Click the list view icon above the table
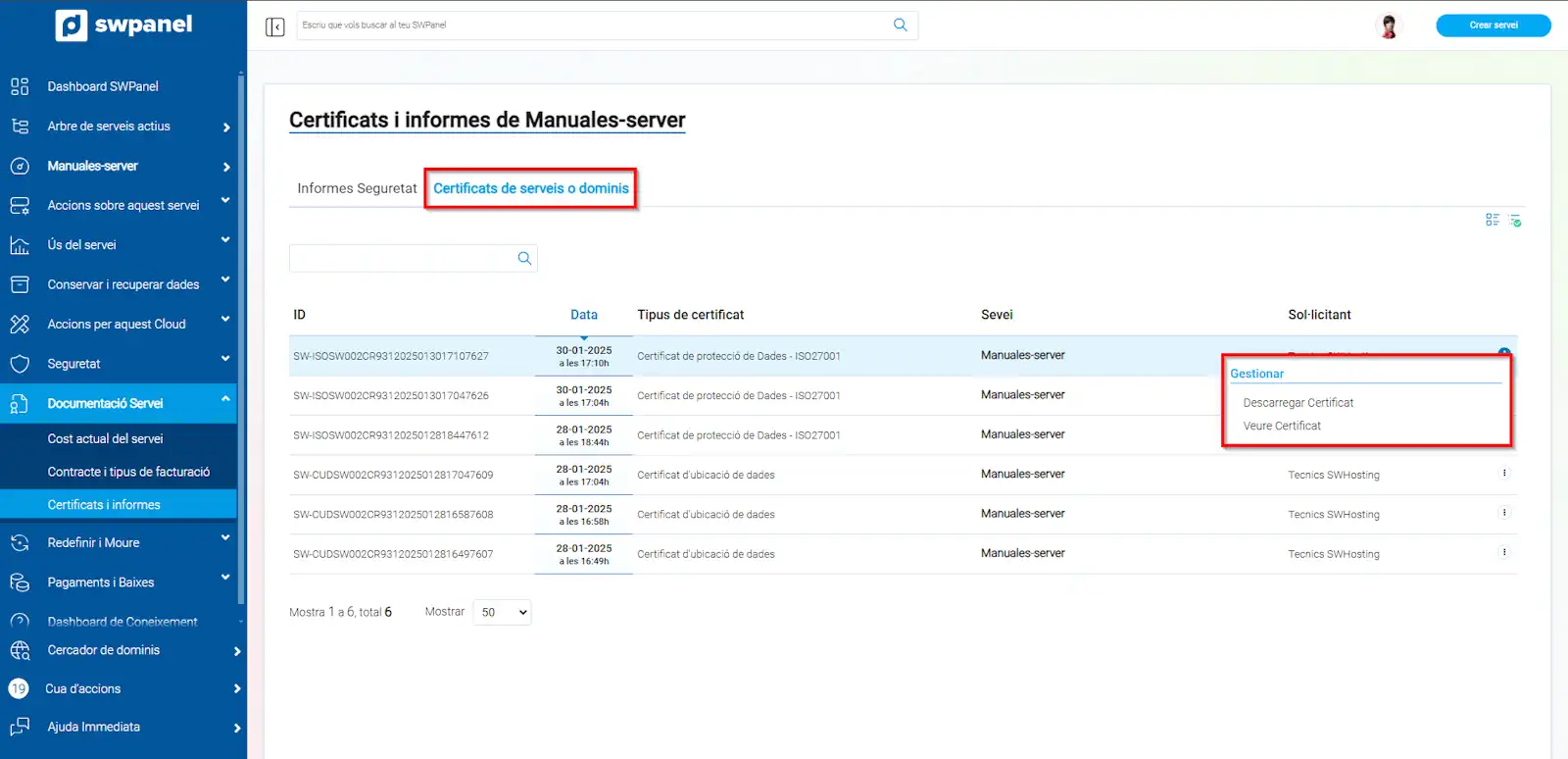The height and width of the screenshot is (759, 1568). pos(1493,220)
